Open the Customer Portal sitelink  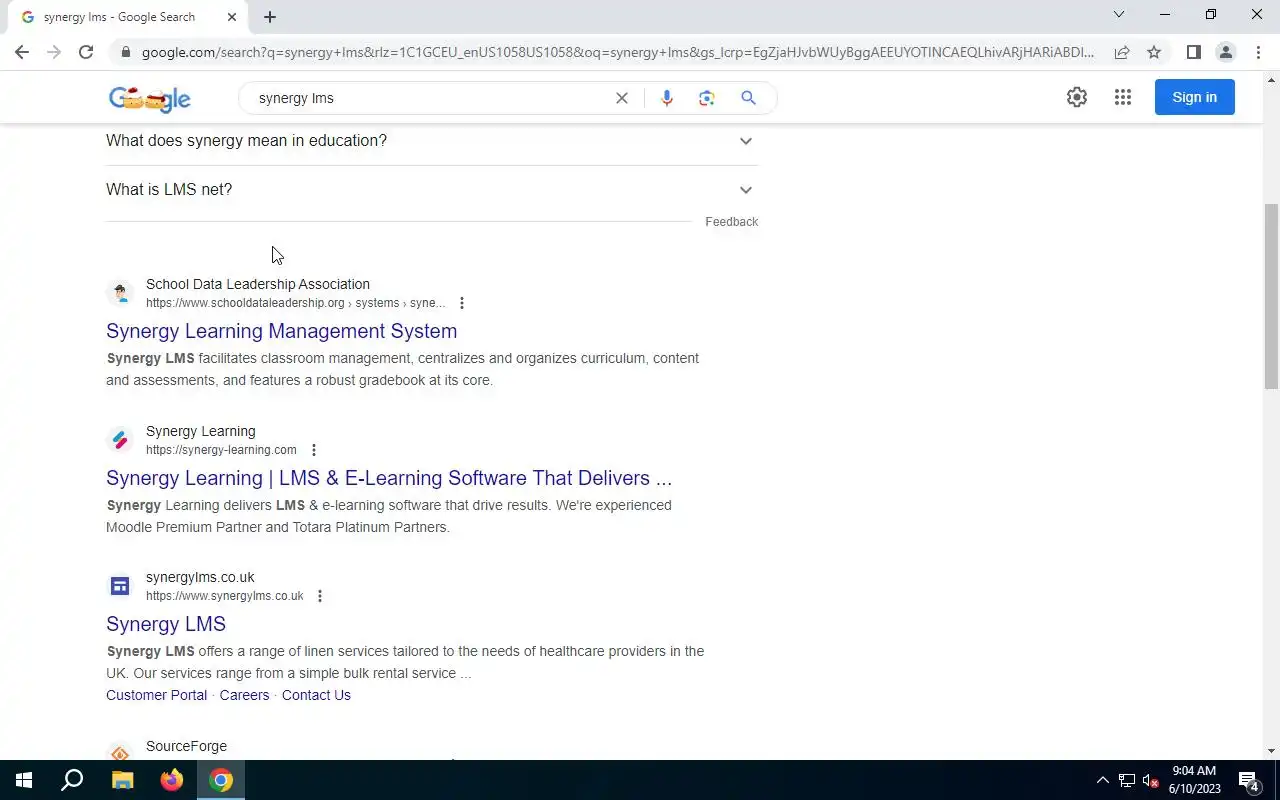[156, 695]
